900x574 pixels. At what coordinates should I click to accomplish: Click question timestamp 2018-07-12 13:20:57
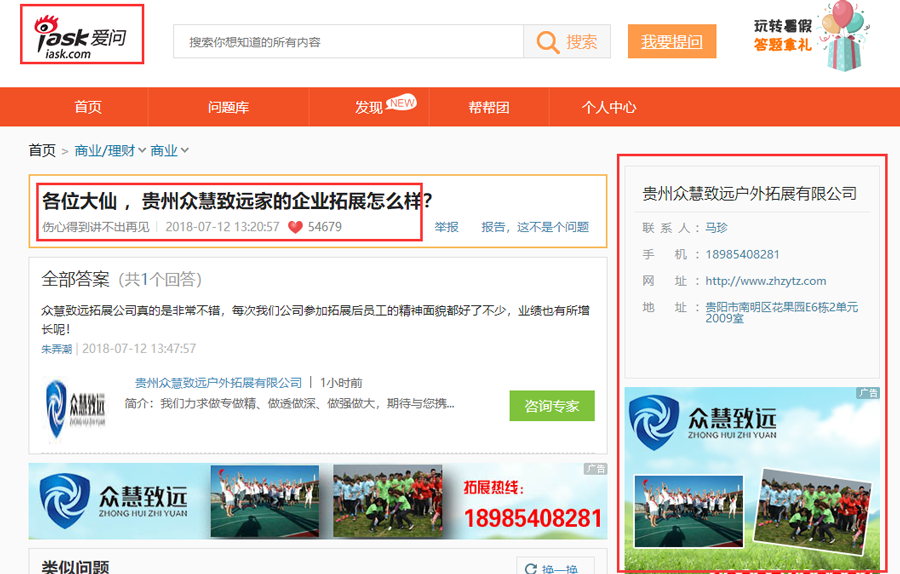tap(223, 227)
